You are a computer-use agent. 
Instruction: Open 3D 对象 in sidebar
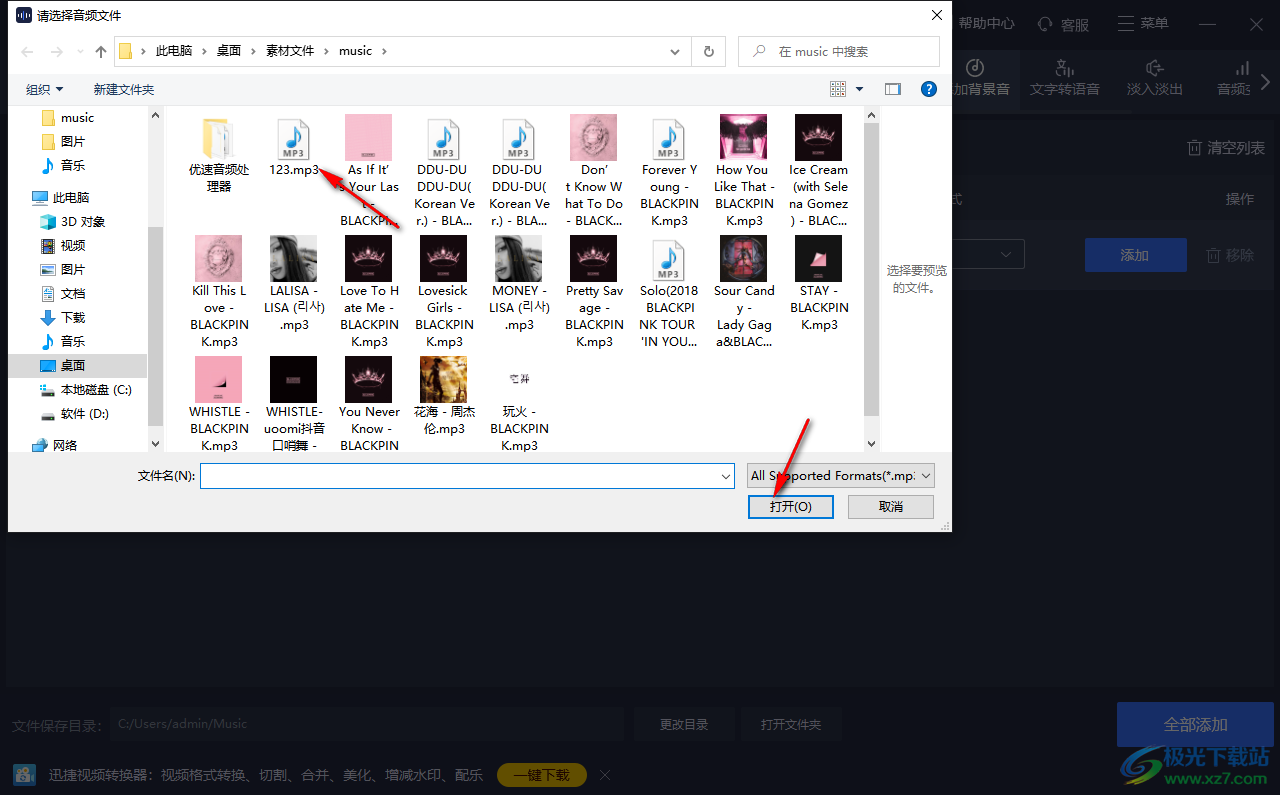tap(82, 221)
